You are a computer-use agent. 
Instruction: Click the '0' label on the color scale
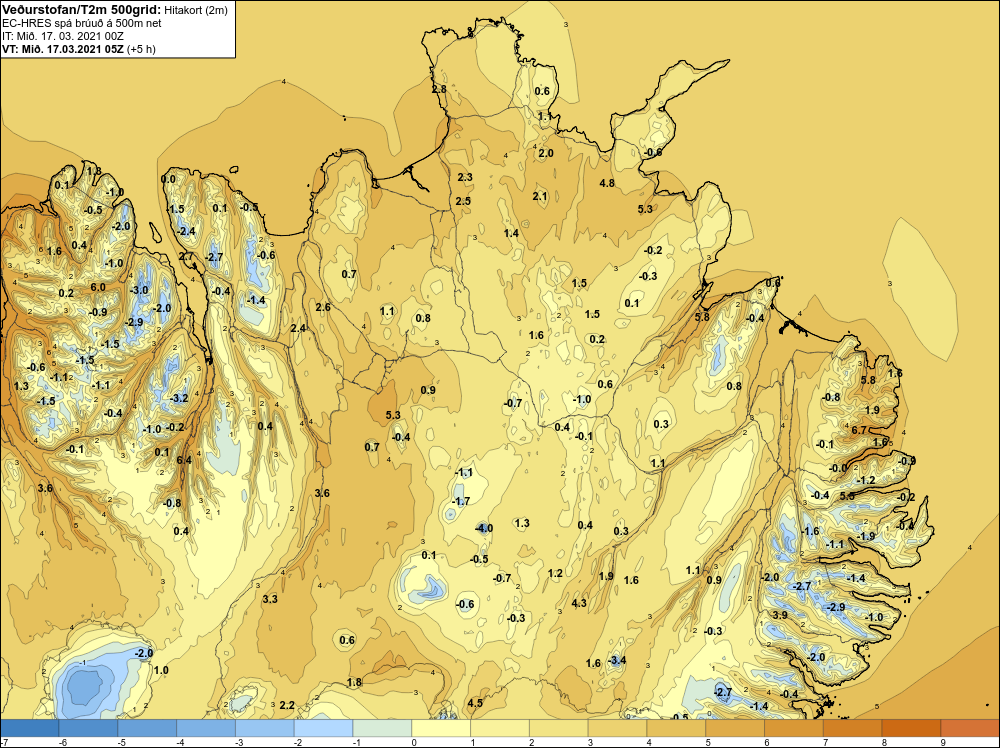(414, 742)
